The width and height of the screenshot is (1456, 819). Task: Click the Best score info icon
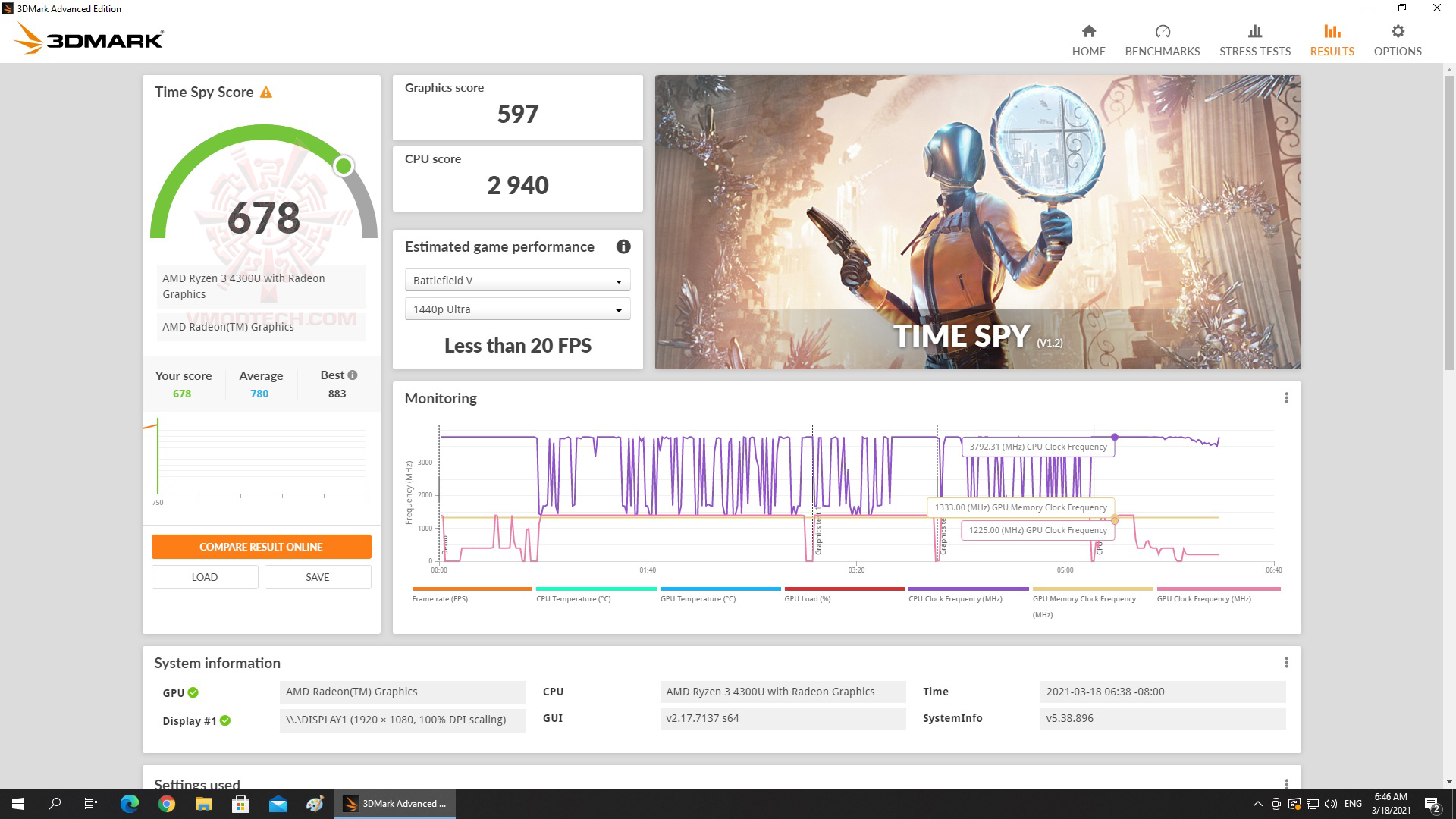[x=353, y=375]
